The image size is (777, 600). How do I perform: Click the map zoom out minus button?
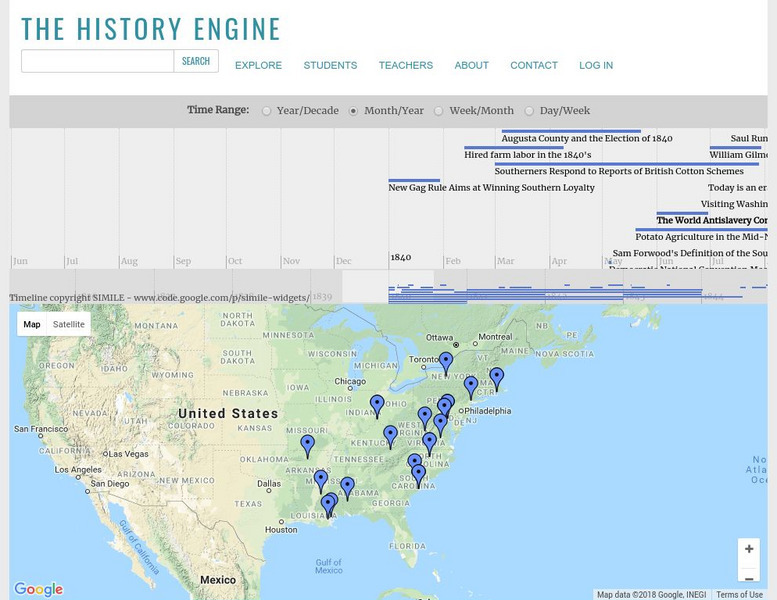748,578
